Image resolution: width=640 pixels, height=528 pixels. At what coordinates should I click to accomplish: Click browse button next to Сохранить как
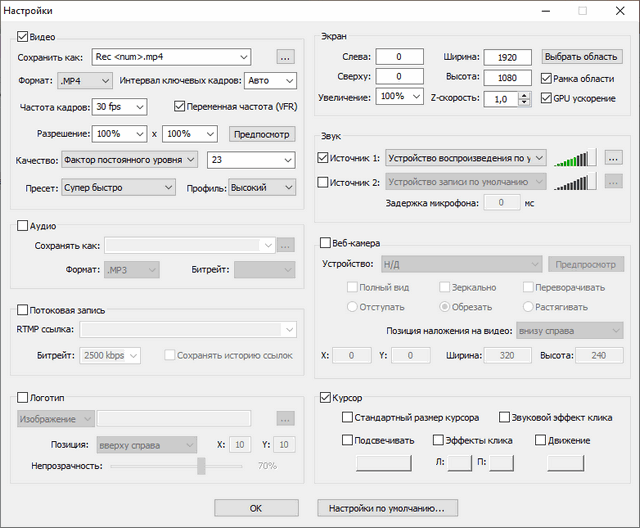(285, 57)
